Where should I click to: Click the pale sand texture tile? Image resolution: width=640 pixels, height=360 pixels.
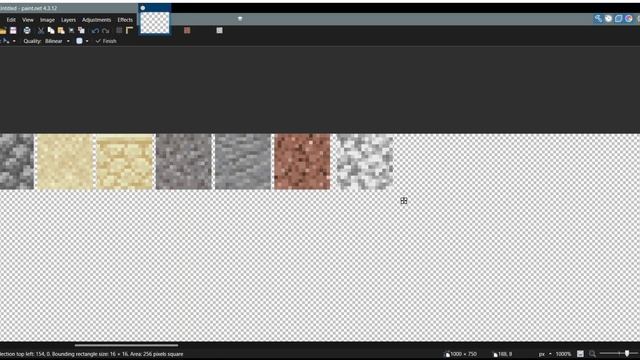click(x=64, y=162)
